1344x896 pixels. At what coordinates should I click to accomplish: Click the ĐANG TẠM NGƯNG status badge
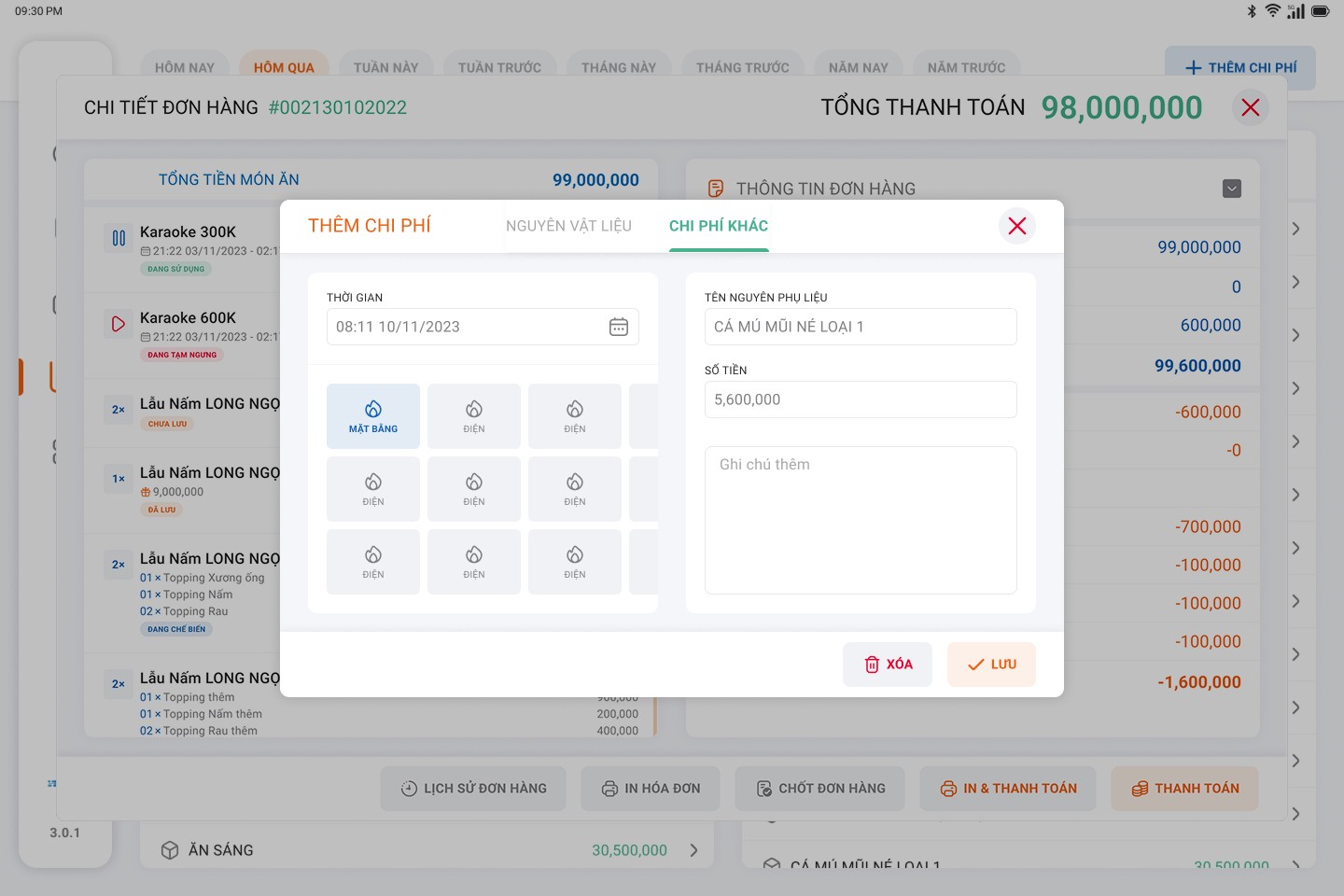[182, 355]
